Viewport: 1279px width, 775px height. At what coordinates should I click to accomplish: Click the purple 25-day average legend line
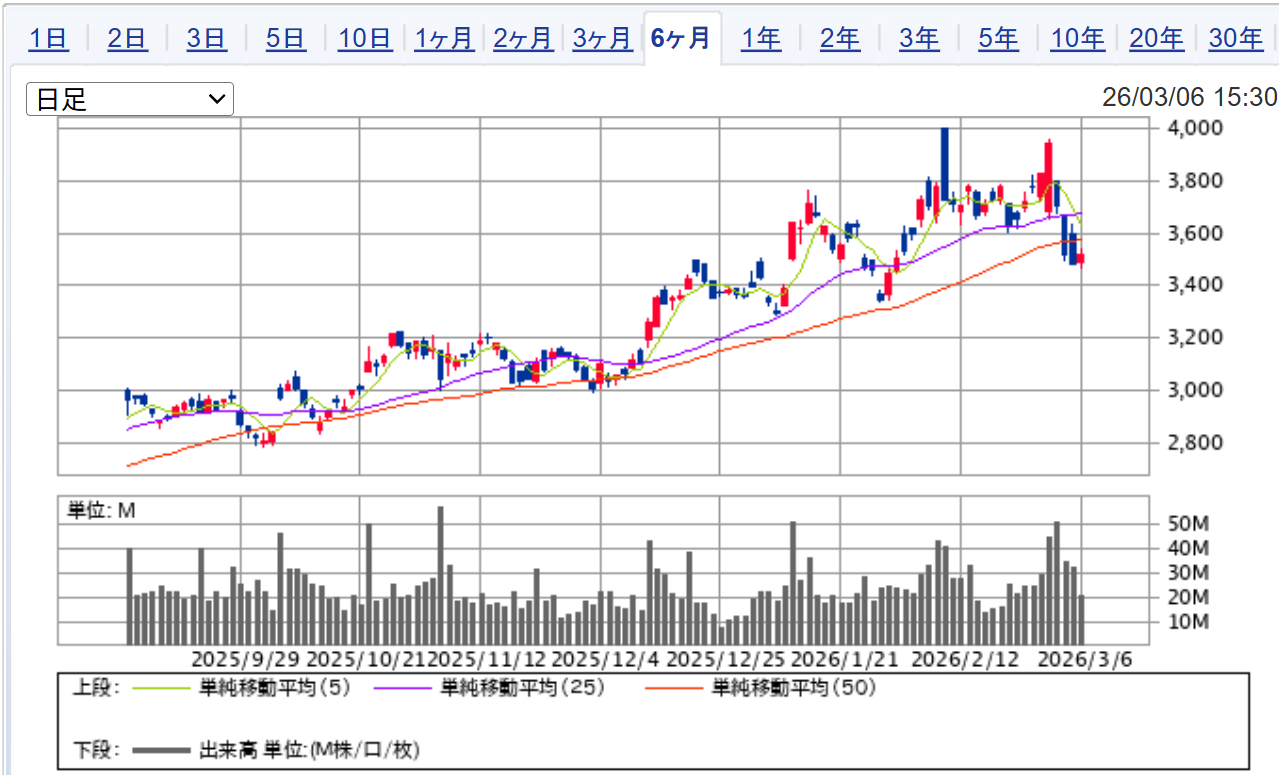tap(401, 688)
